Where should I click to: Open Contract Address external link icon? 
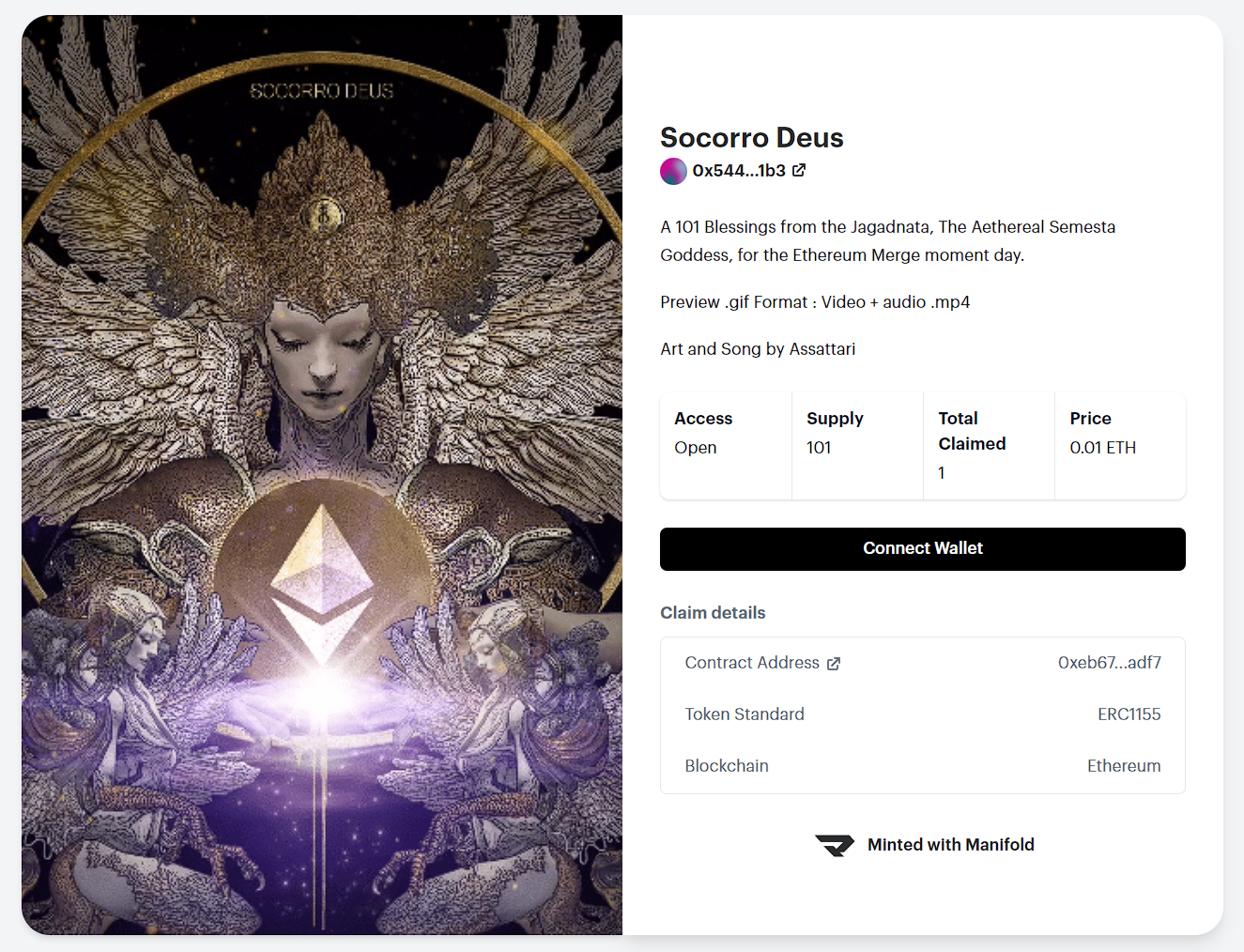[x=834, y=664]
